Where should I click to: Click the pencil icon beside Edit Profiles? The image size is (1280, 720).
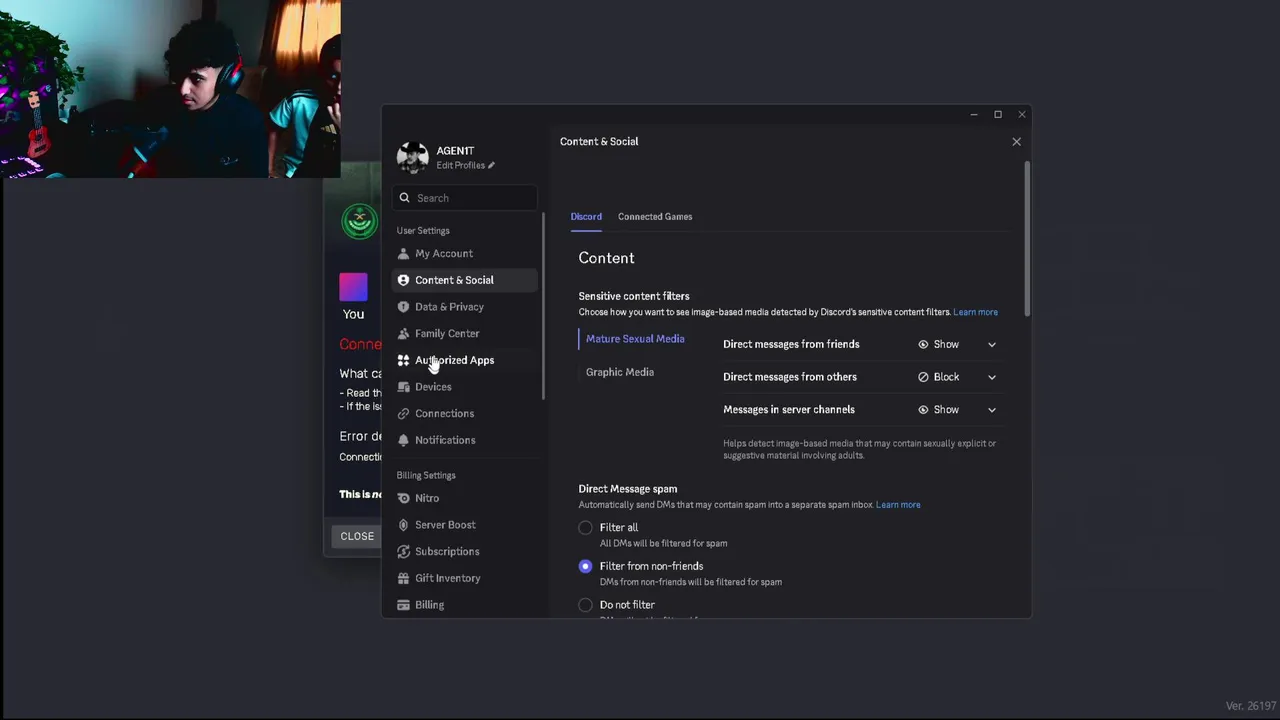pos(491,165)
